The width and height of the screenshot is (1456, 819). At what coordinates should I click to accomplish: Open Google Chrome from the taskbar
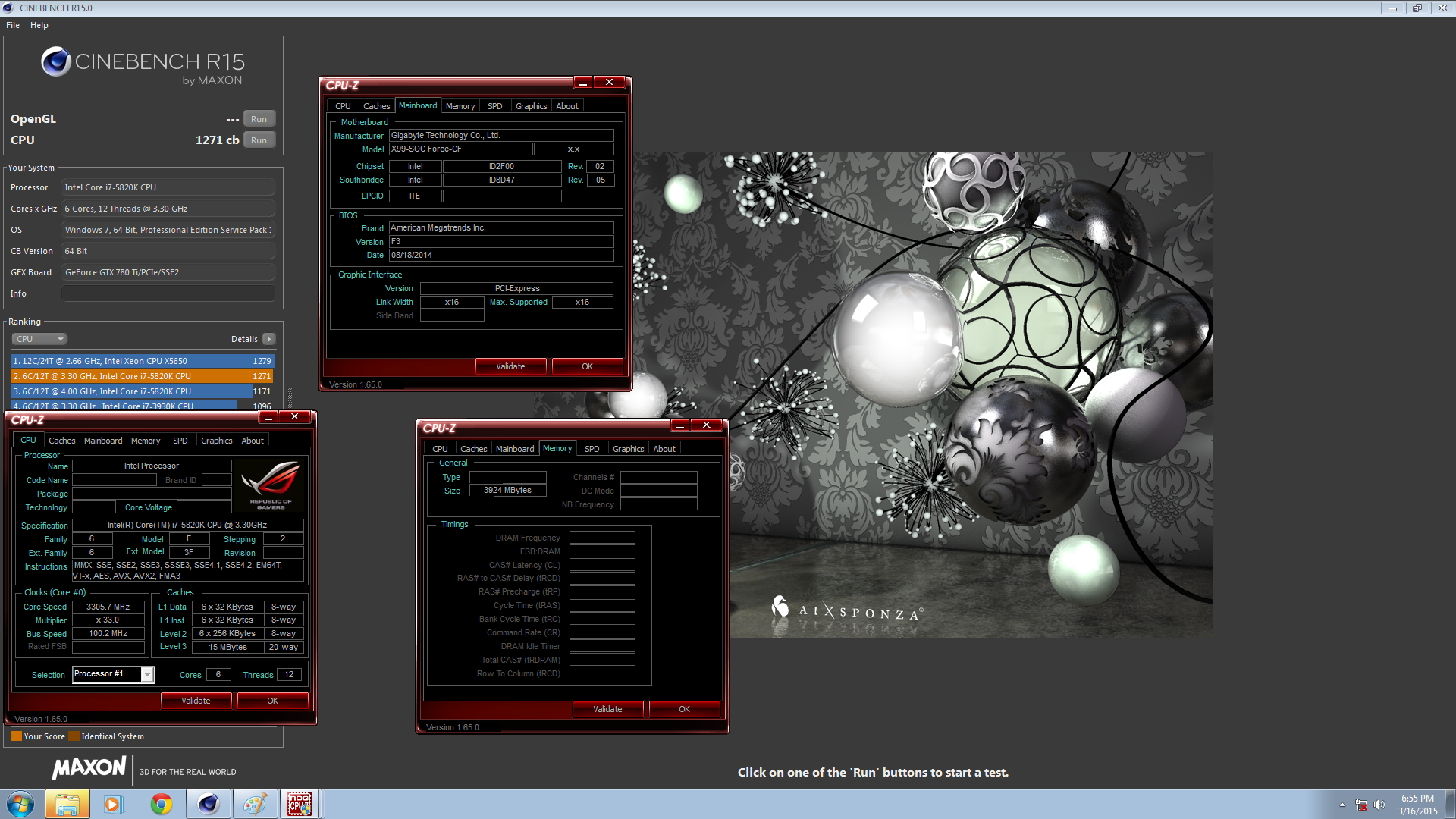[161, 804]
